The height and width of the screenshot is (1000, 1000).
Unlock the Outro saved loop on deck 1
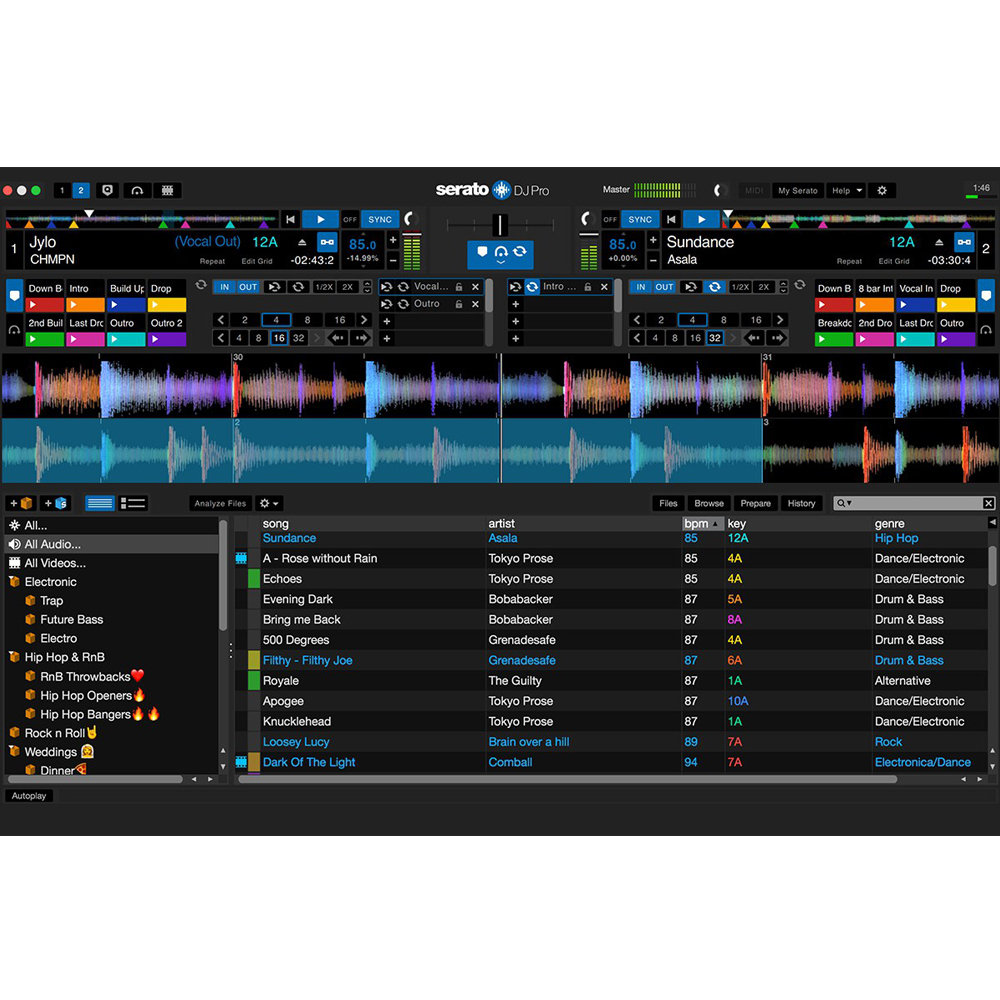click(459, 304)
